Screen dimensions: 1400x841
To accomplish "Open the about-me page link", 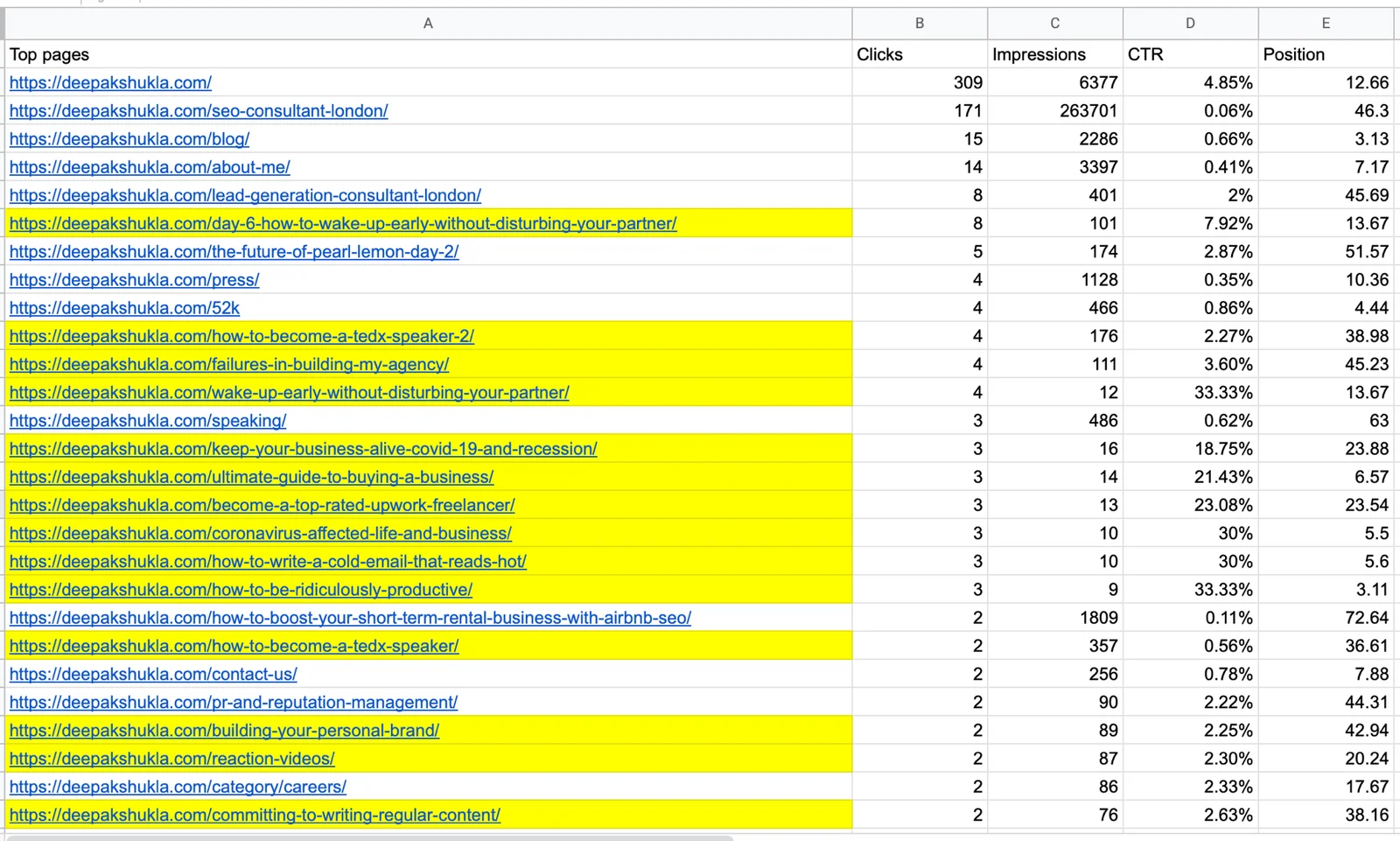I will (x=150, y=167).
